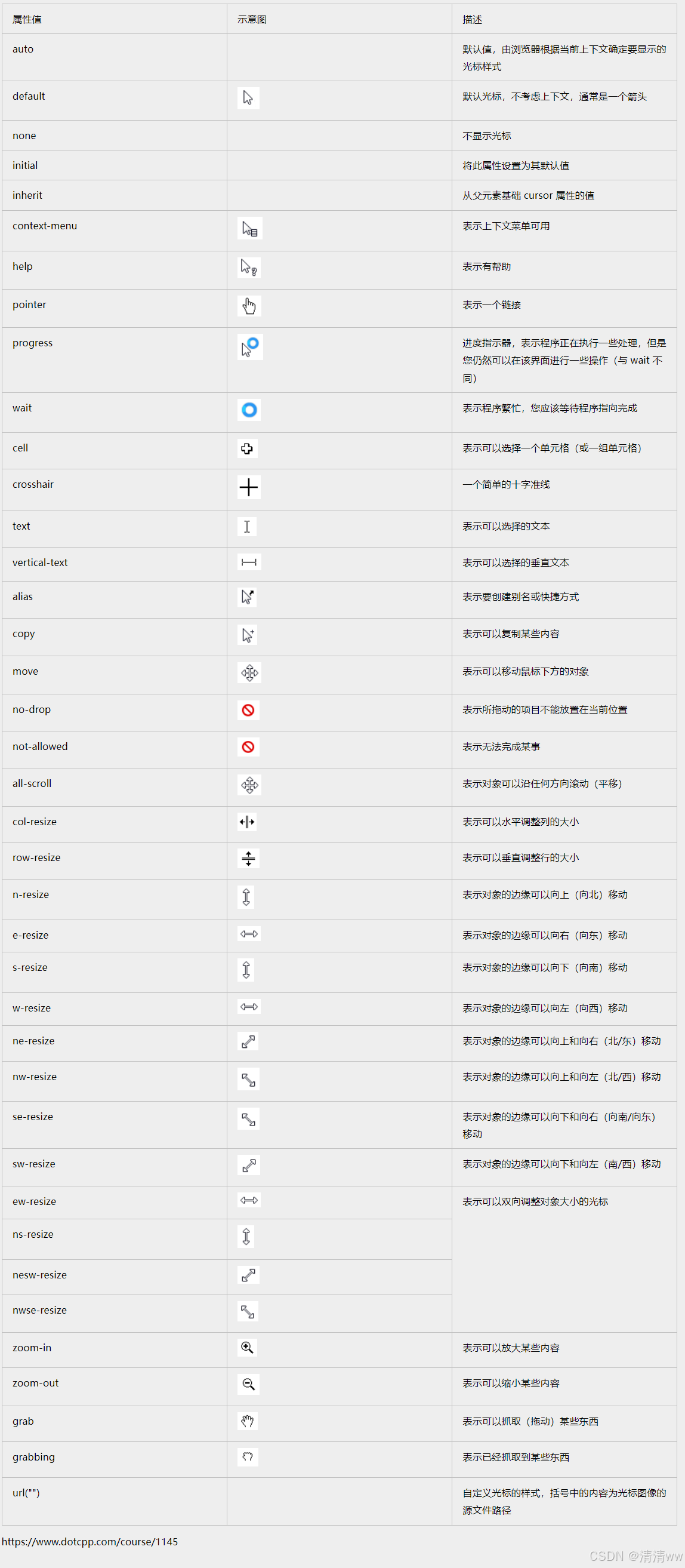Click the description 一个简单的十字准线
Image resolution: width=685 pixels, height=1568 pixels.
pyautogui.click(x=506, y=484)
